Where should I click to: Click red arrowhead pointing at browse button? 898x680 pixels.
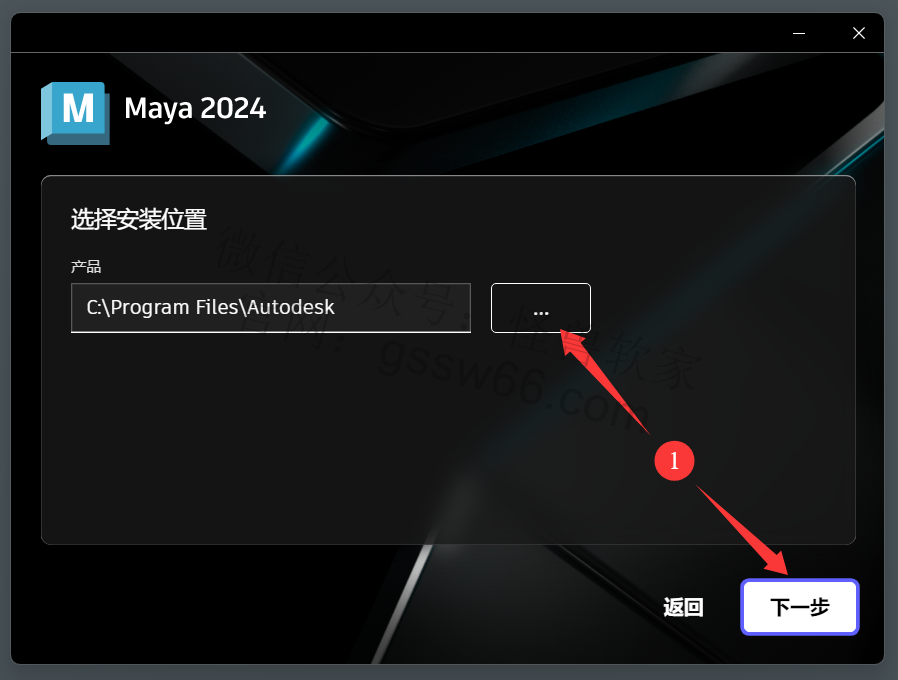click(x=573, y=343)
